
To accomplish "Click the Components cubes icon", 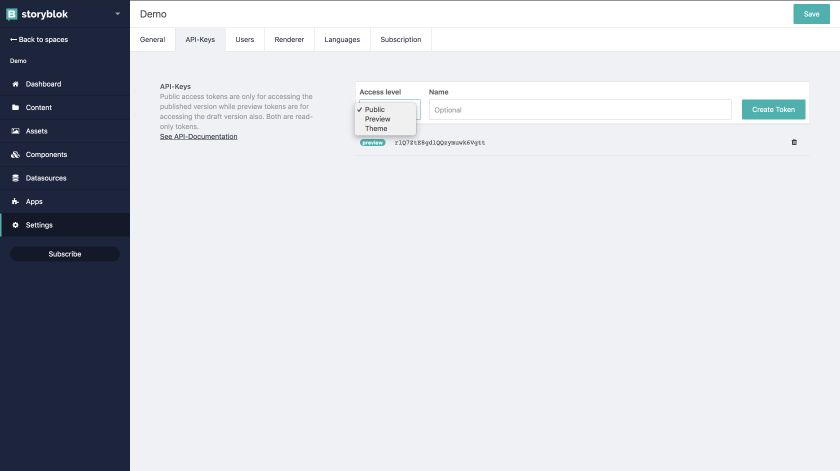I will [16, 155].
